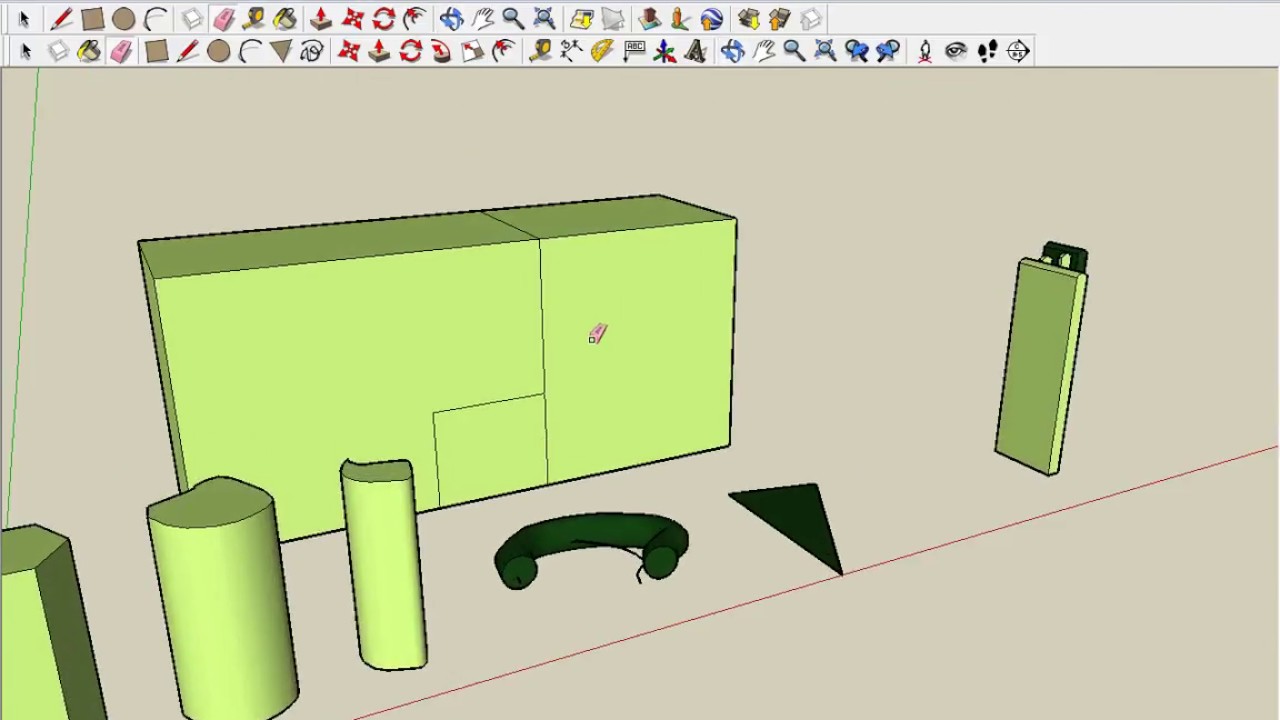Select the 3D Text tool

695,51
